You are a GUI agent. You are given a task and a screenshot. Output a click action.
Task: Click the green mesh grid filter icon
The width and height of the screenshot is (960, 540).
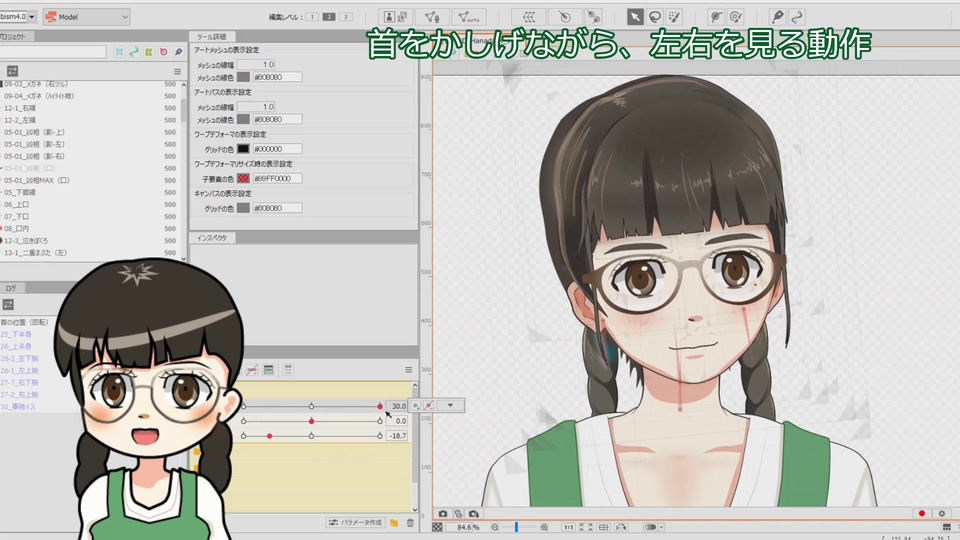(149, 52)
